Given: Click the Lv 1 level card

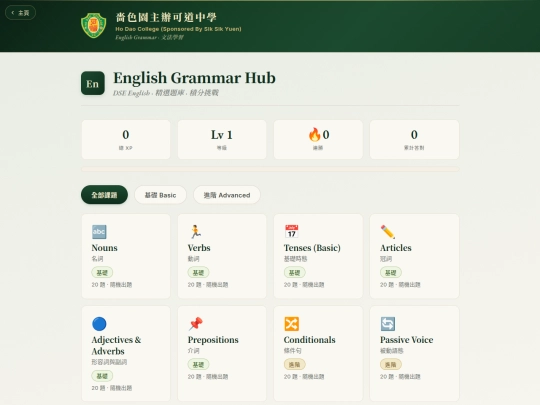Looking at the screenshot, I should pyautogui.click(x=222, y=139).
